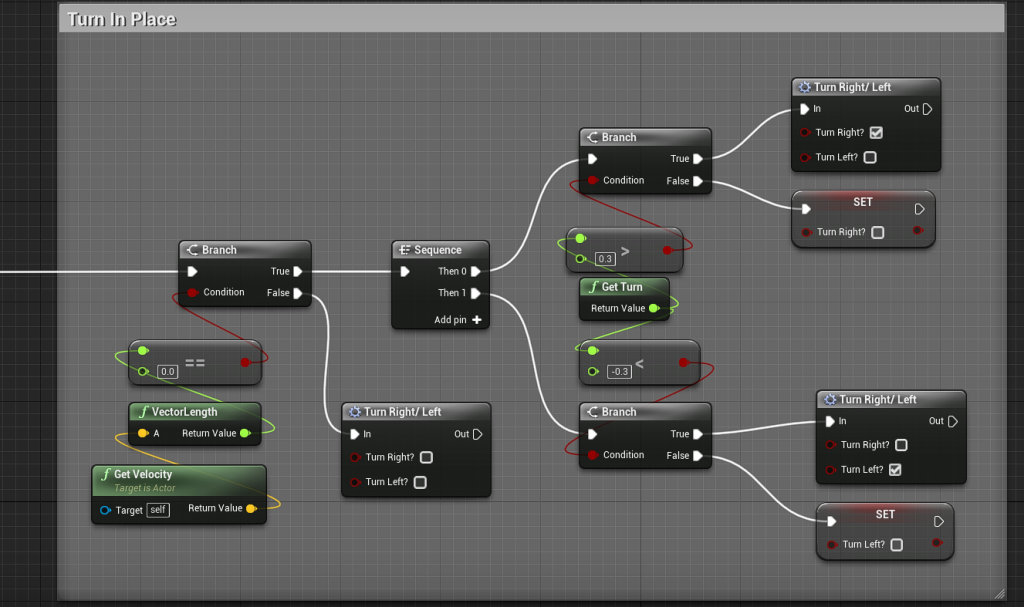Click the 0.3 value field on greater-than node
1024x607 pixels.
click(x=605, y=259)
